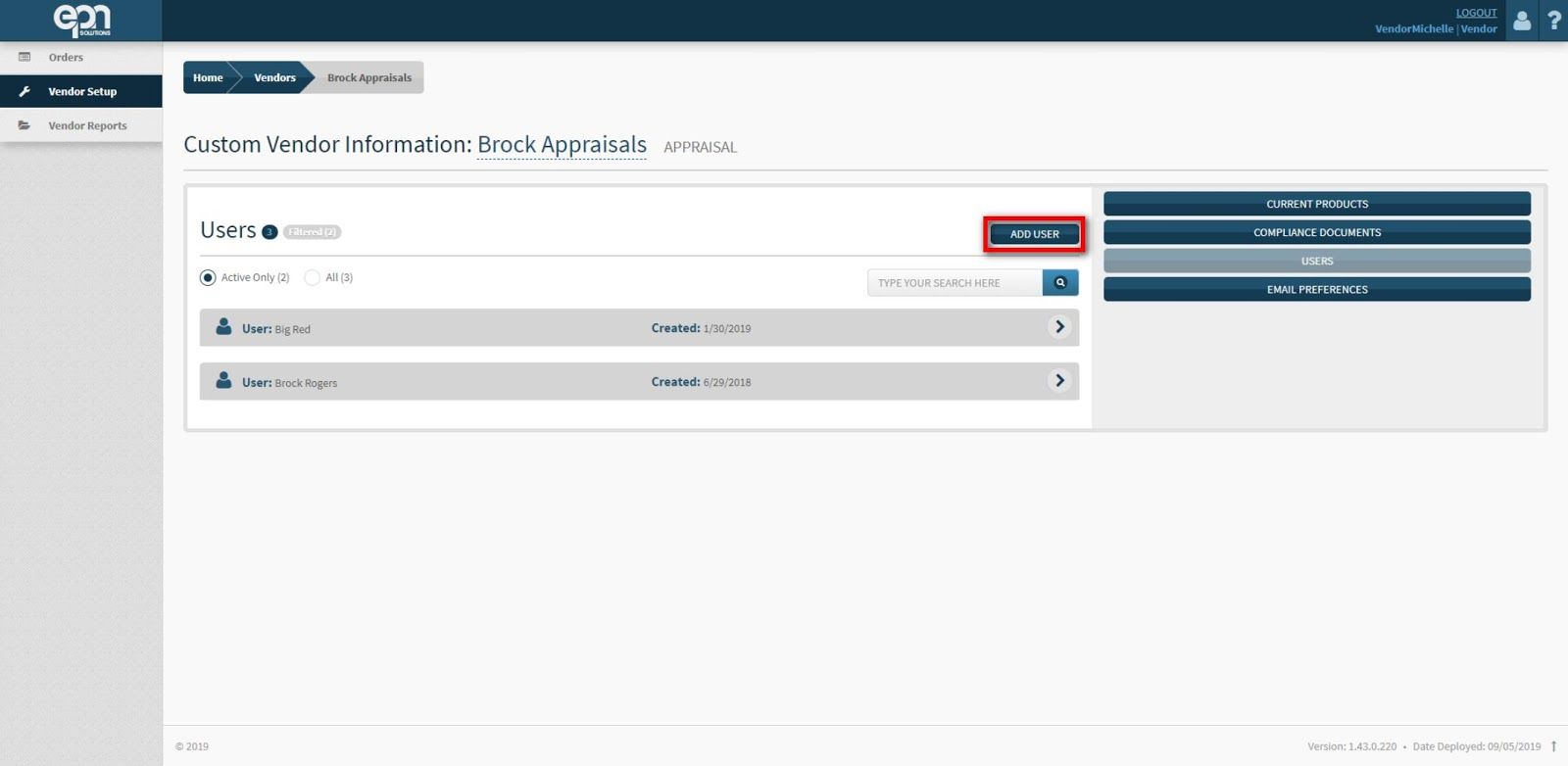Click the users count badge showing 3
The height and width of the screenshot is (766, 1568).
coord(269,232)
